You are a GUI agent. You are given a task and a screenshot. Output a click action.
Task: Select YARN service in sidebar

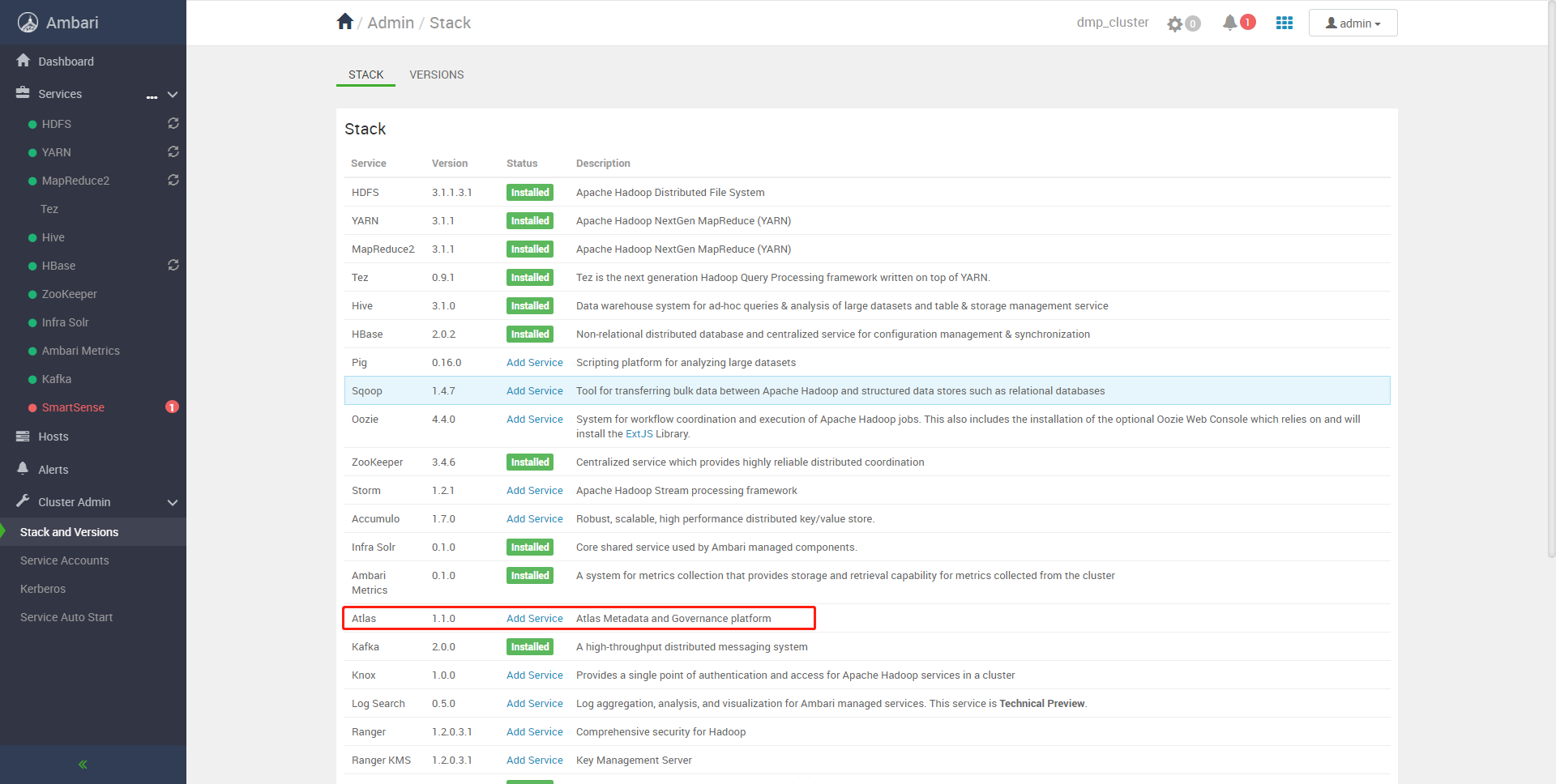57,152
